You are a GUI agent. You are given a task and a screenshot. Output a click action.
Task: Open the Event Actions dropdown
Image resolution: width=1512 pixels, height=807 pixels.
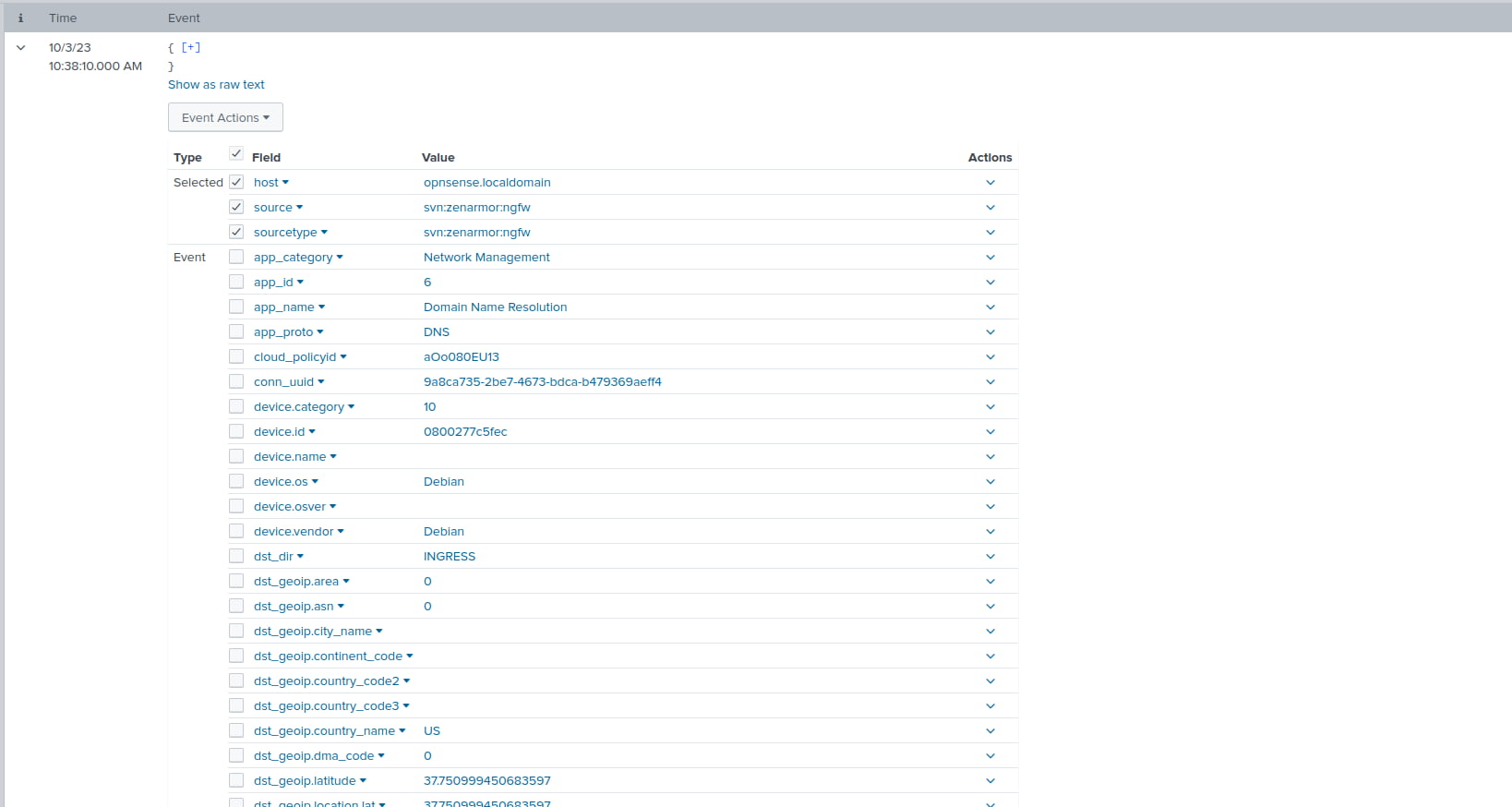[225, 117]
